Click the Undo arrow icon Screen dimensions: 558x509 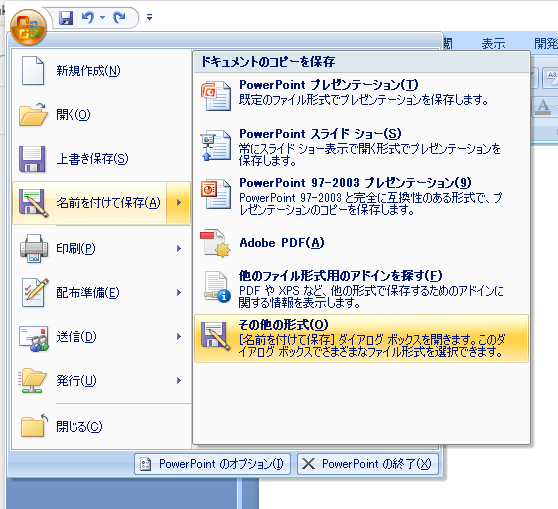click(x=88, y=17)
